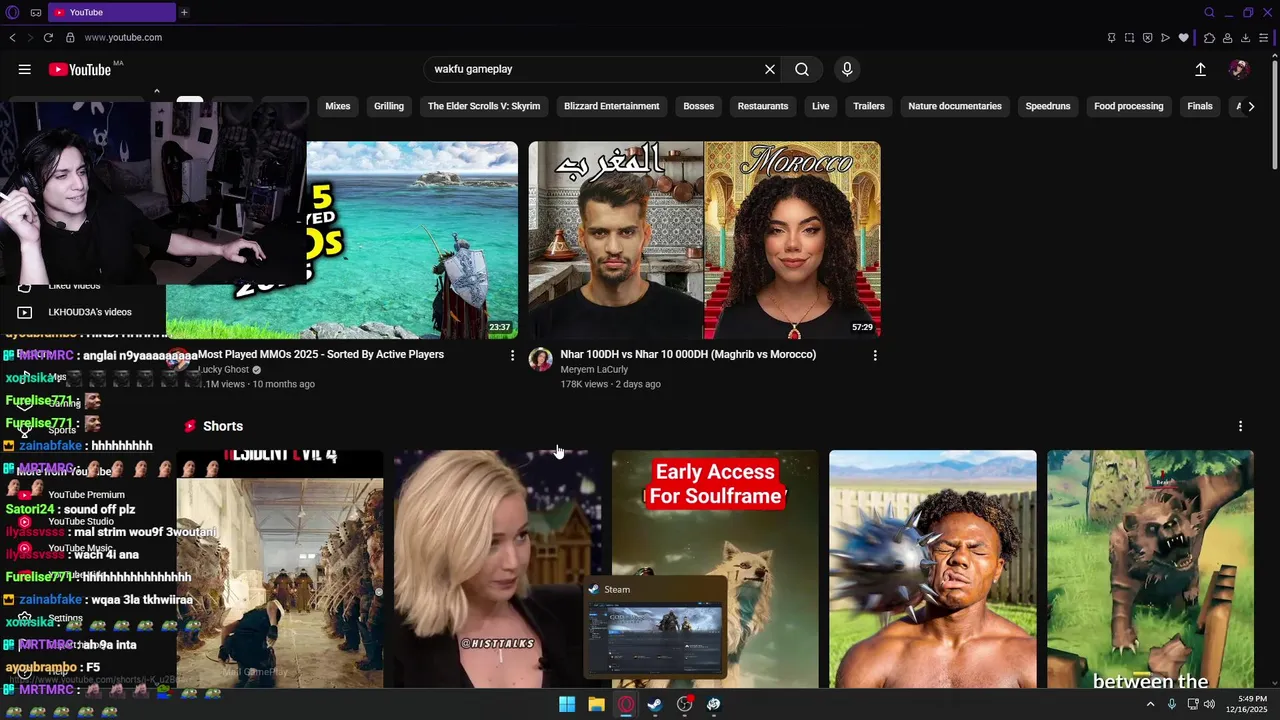The height and width of the screenshot is (720, 1280).
Task: Select the Trailers filter chip
Action: (869, 106)
